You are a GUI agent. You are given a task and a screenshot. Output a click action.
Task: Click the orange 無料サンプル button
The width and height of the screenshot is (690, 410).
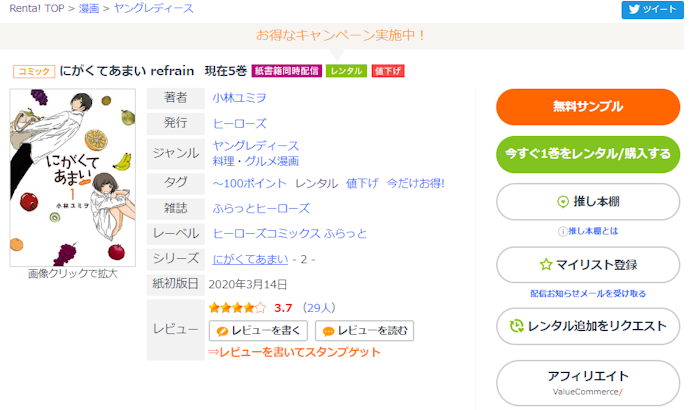[588, 106]
